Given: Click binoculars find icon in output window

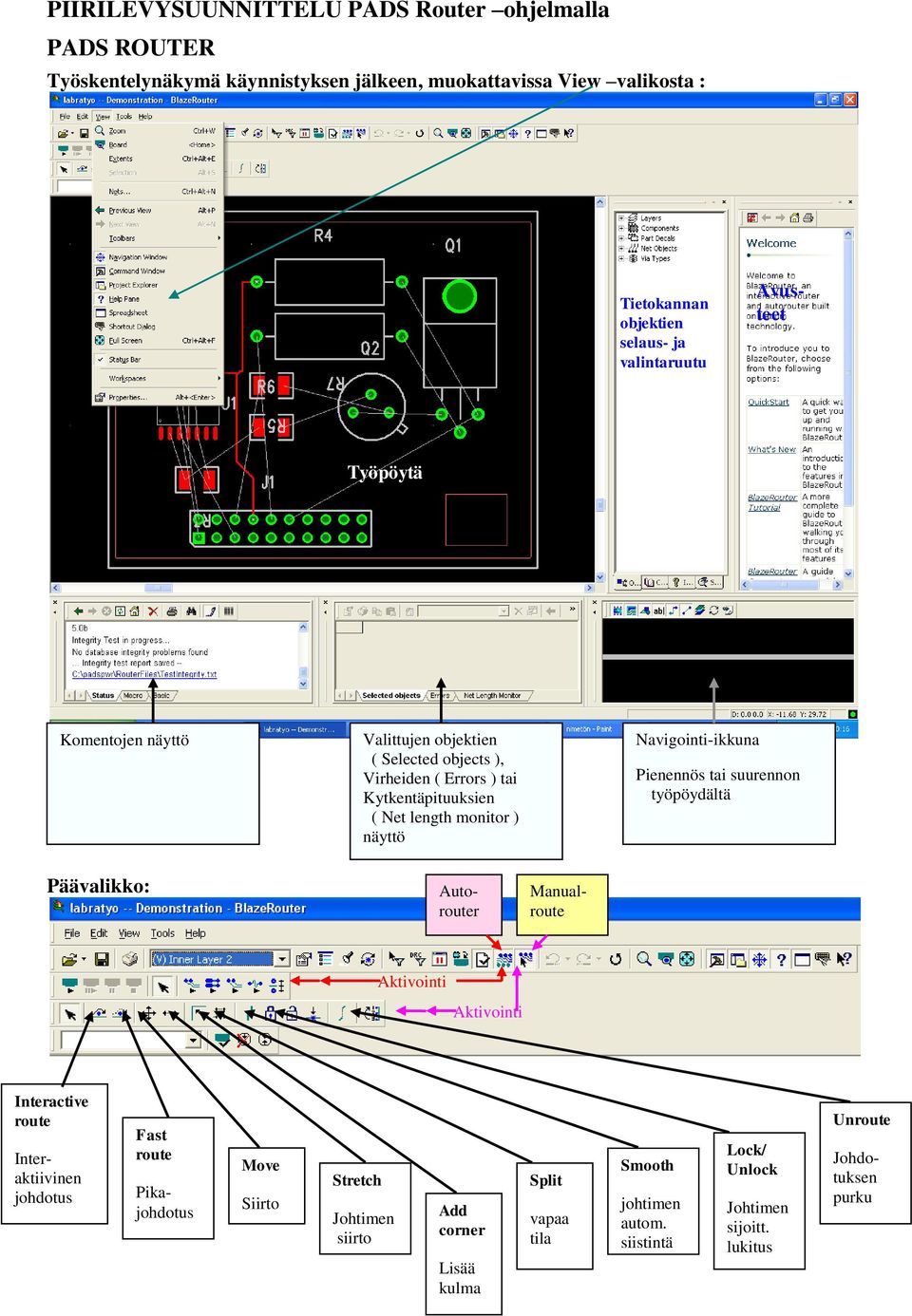Looking at the screenshot, I should pyautogui.click(x=191, y=611).
